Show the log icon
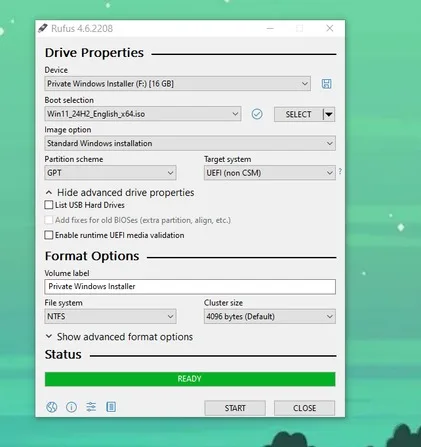Screen dimensions: 421x447 [x=111, y=407]
